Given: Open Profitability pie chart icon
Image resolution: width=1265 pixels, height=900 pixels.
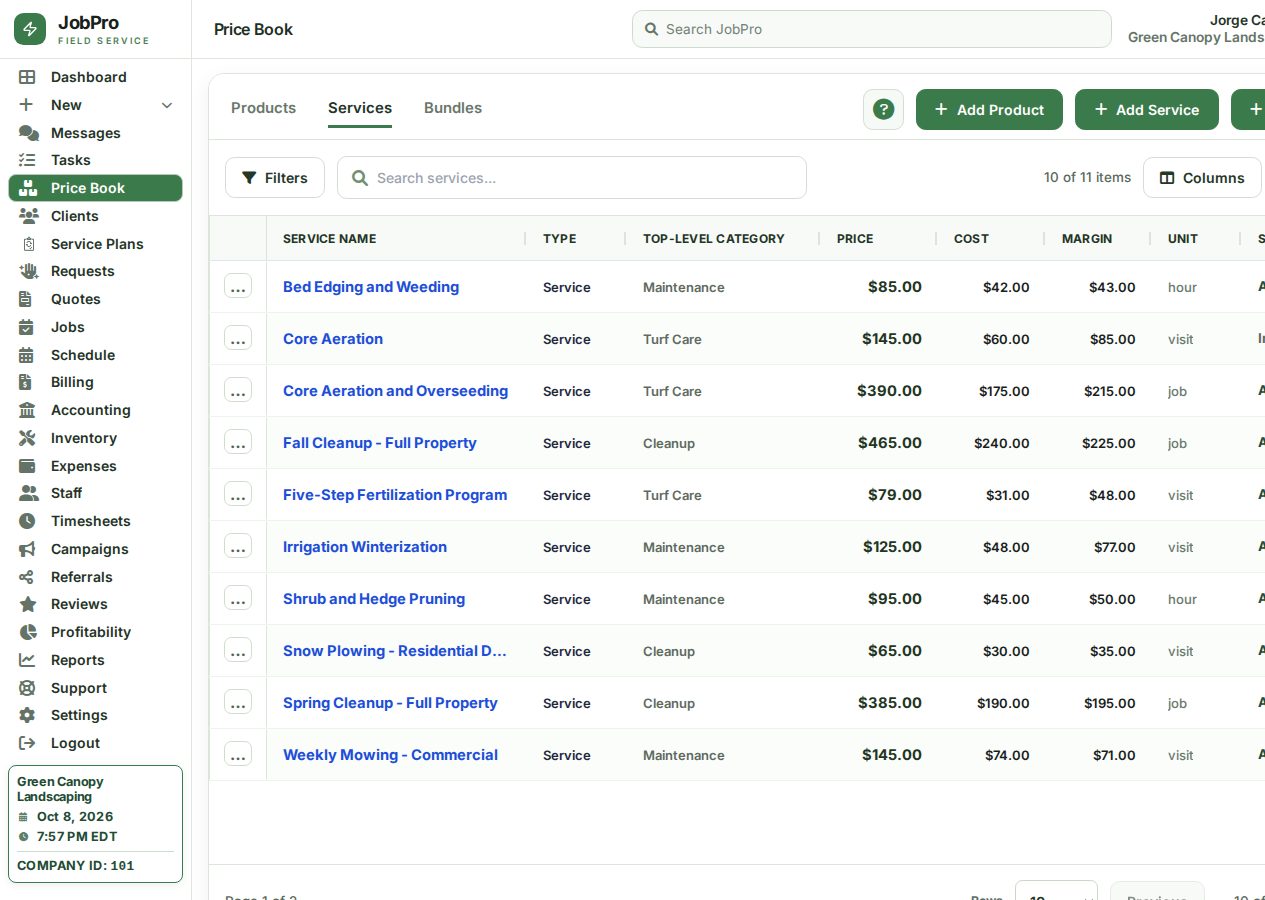Looking at the screenshot, I should [x=28, y=632].
